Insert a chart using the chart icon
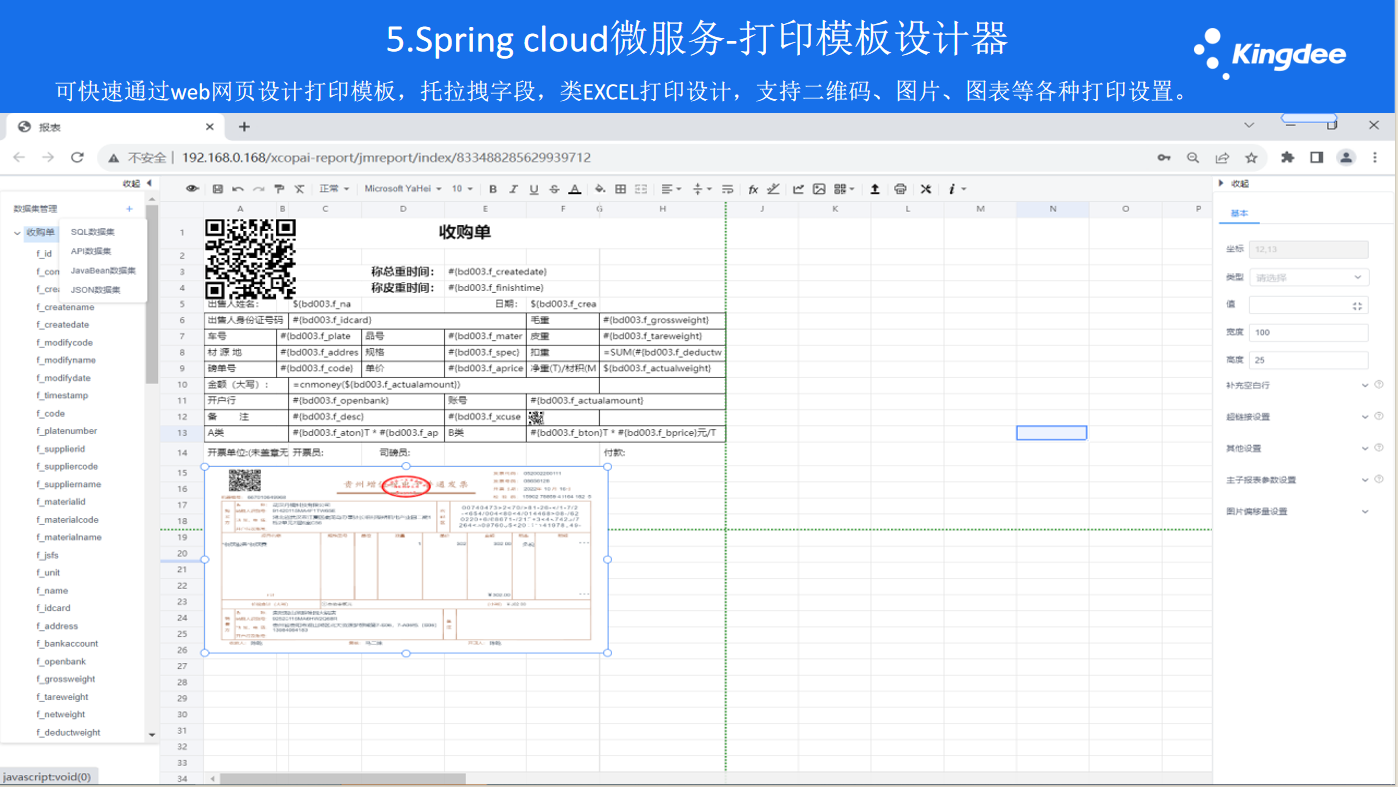The image size is (1398, 787). coord(798,189)
